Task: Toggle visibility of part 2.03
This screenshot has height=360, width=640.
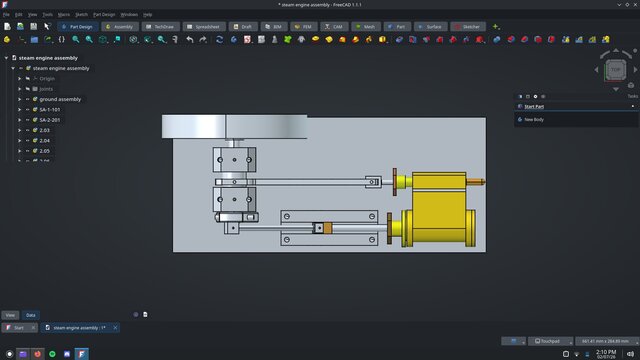Action: click(28, 130)
